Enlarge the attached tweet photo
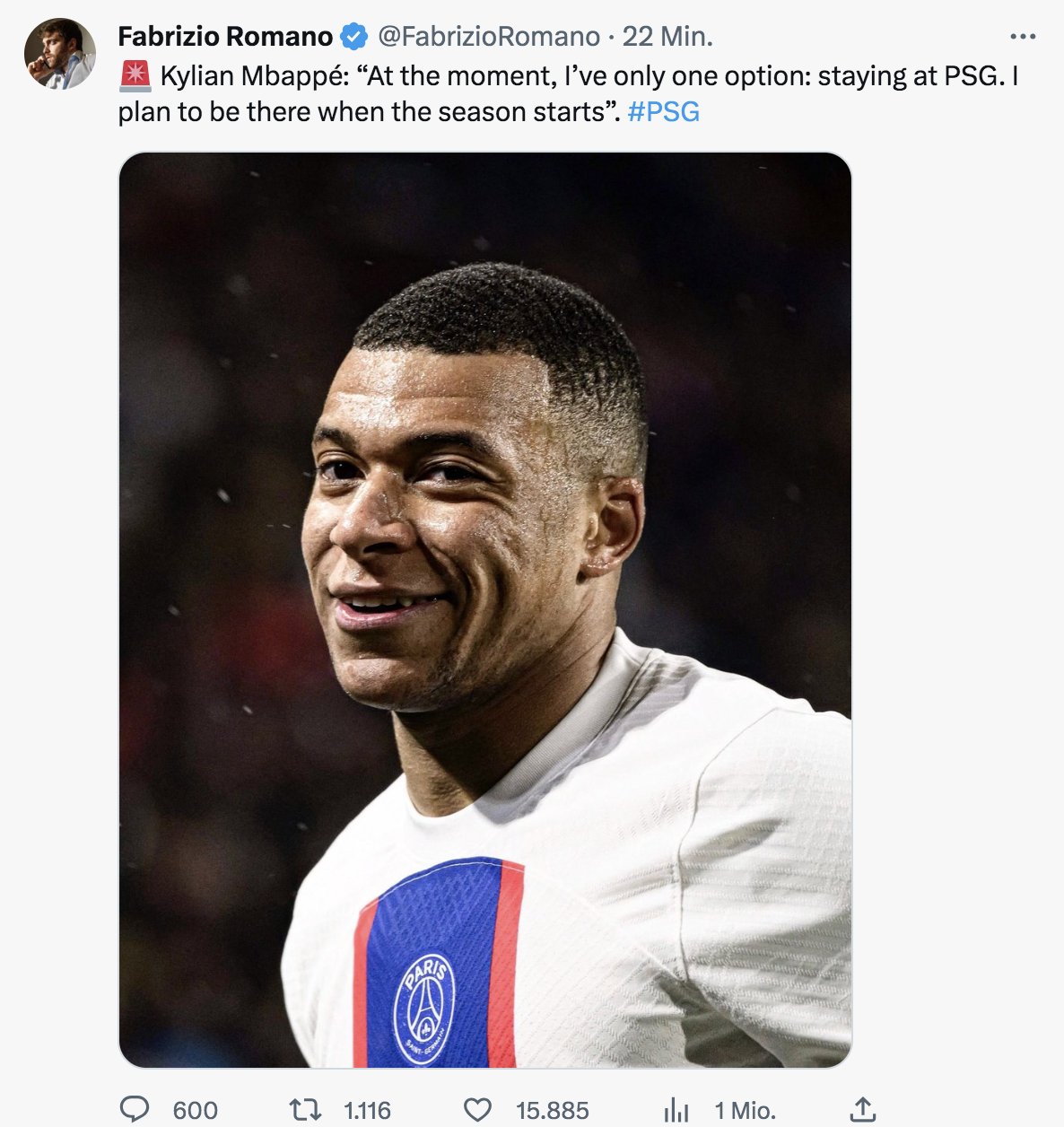Viewport: 1064px width, 1127px height. (484, 610)
